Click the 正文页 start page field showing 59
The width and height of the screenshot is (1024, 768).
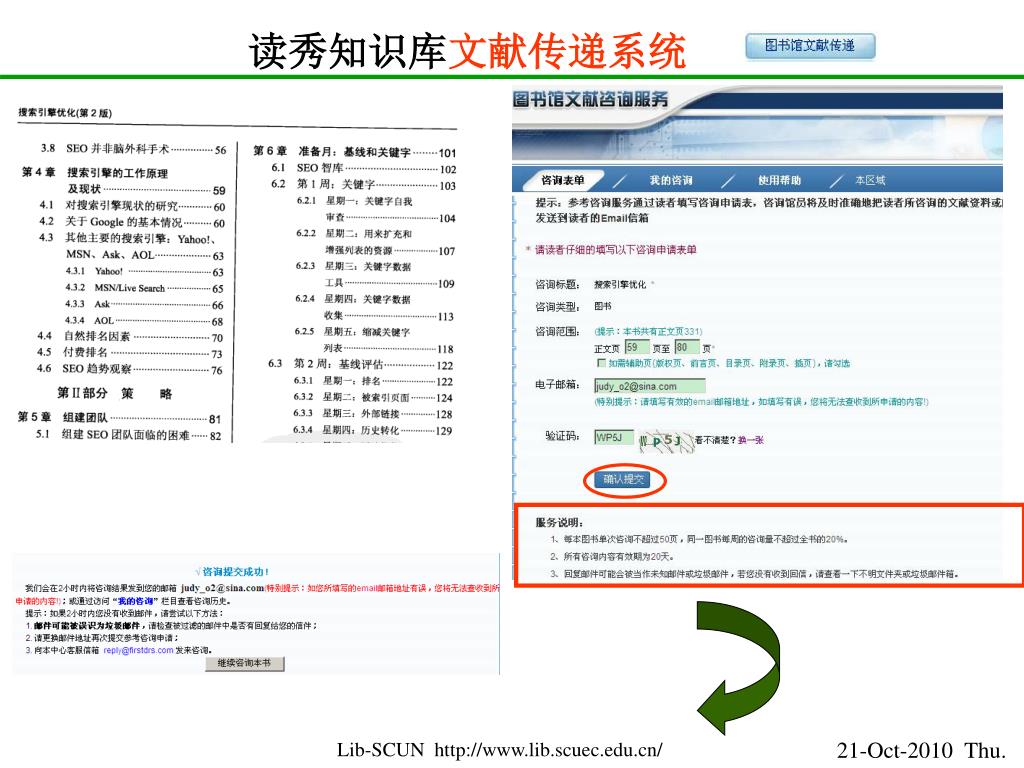(x=637, y=347)
